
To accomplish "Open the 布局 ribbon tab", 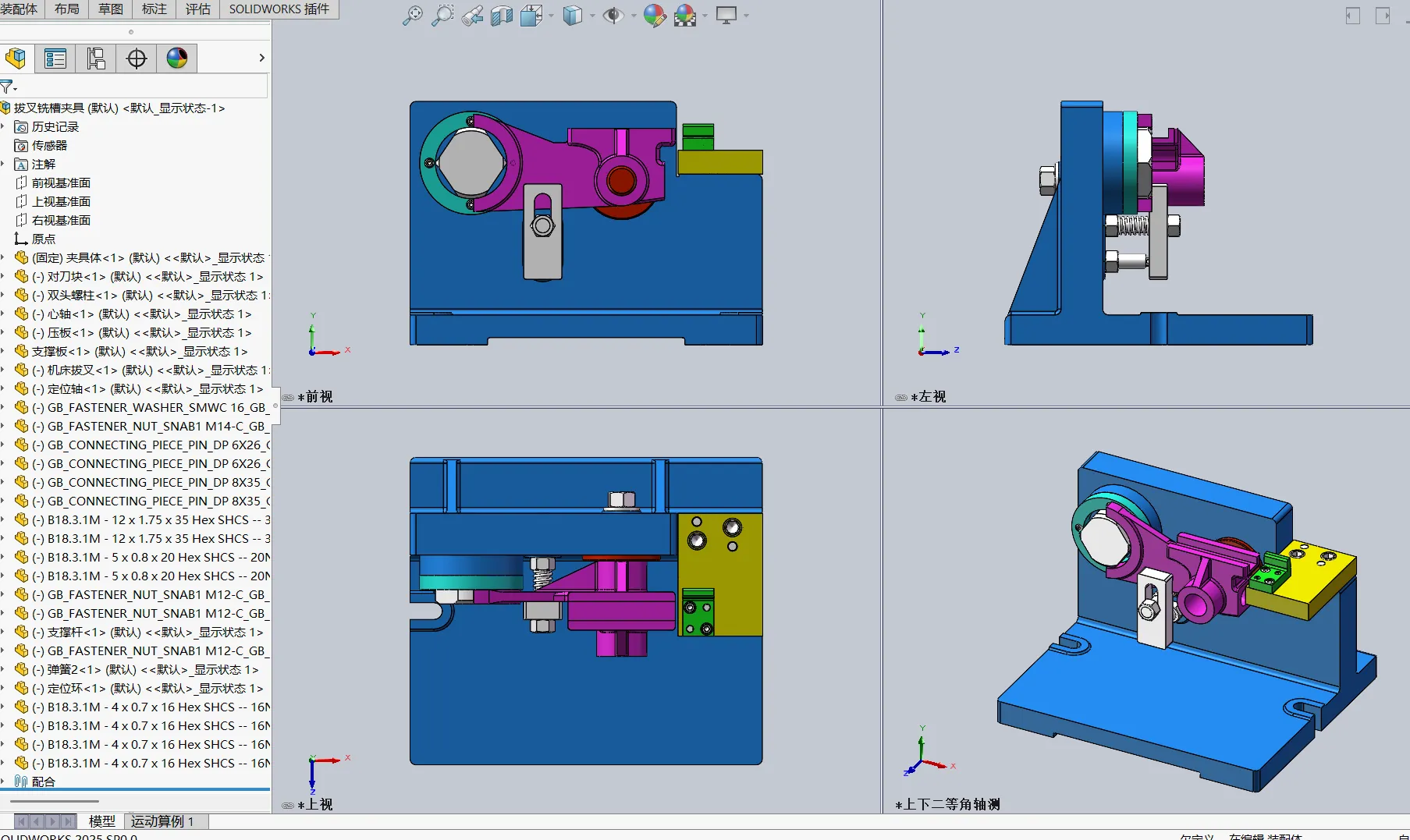I will tap(67, 9).
